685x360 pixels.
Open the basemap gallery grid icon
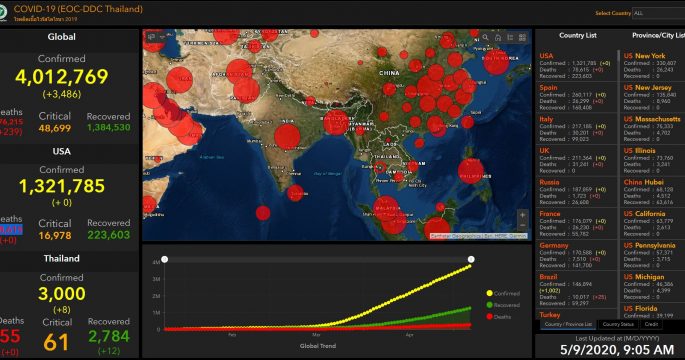click(522, 38)
